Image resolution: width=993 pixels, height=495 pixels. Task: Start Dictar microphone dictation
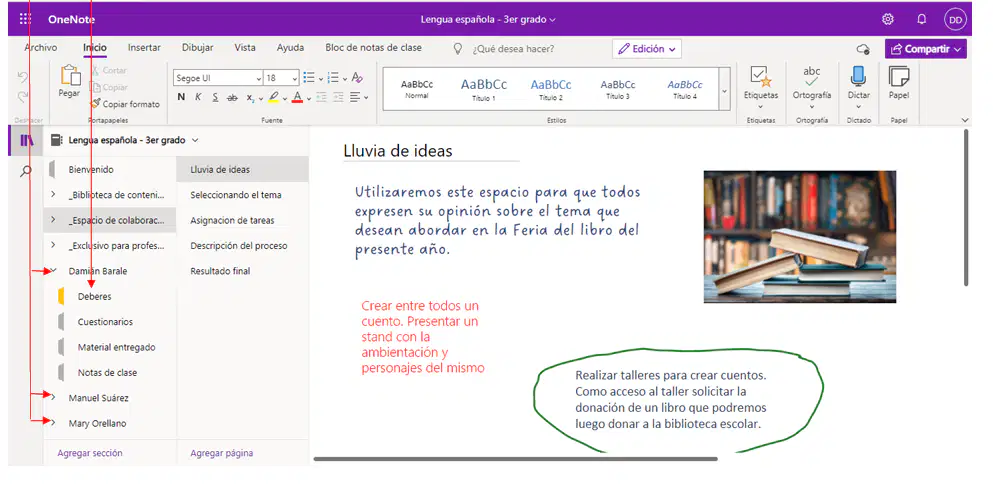pos(859,77)
